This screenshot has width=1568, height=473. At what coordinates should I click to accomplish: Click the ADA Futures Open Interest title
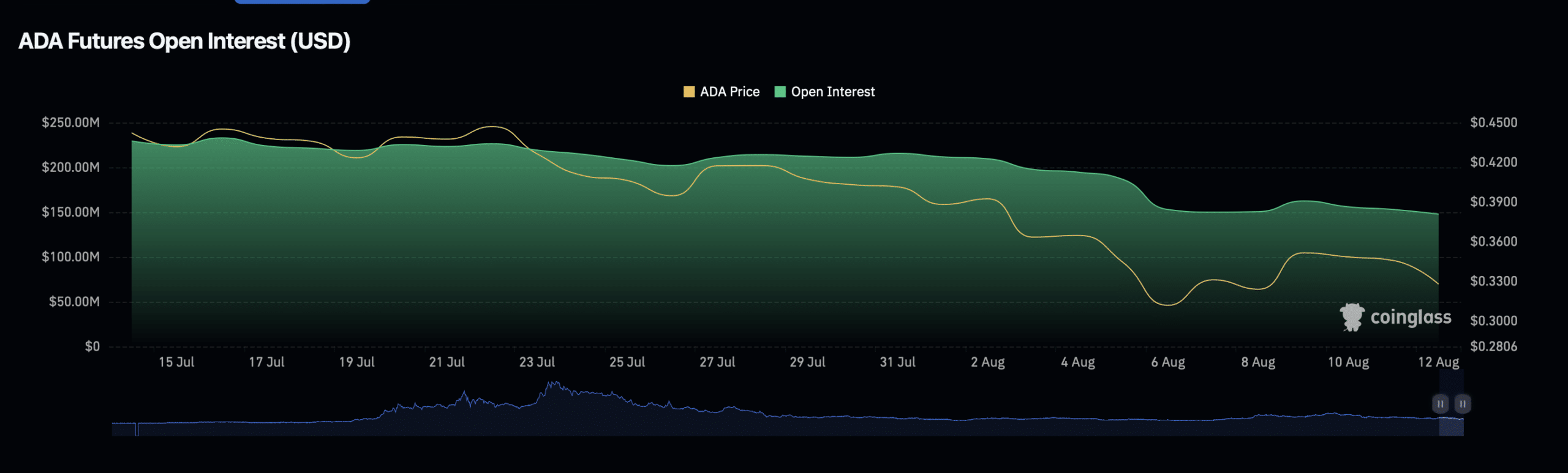184,41
